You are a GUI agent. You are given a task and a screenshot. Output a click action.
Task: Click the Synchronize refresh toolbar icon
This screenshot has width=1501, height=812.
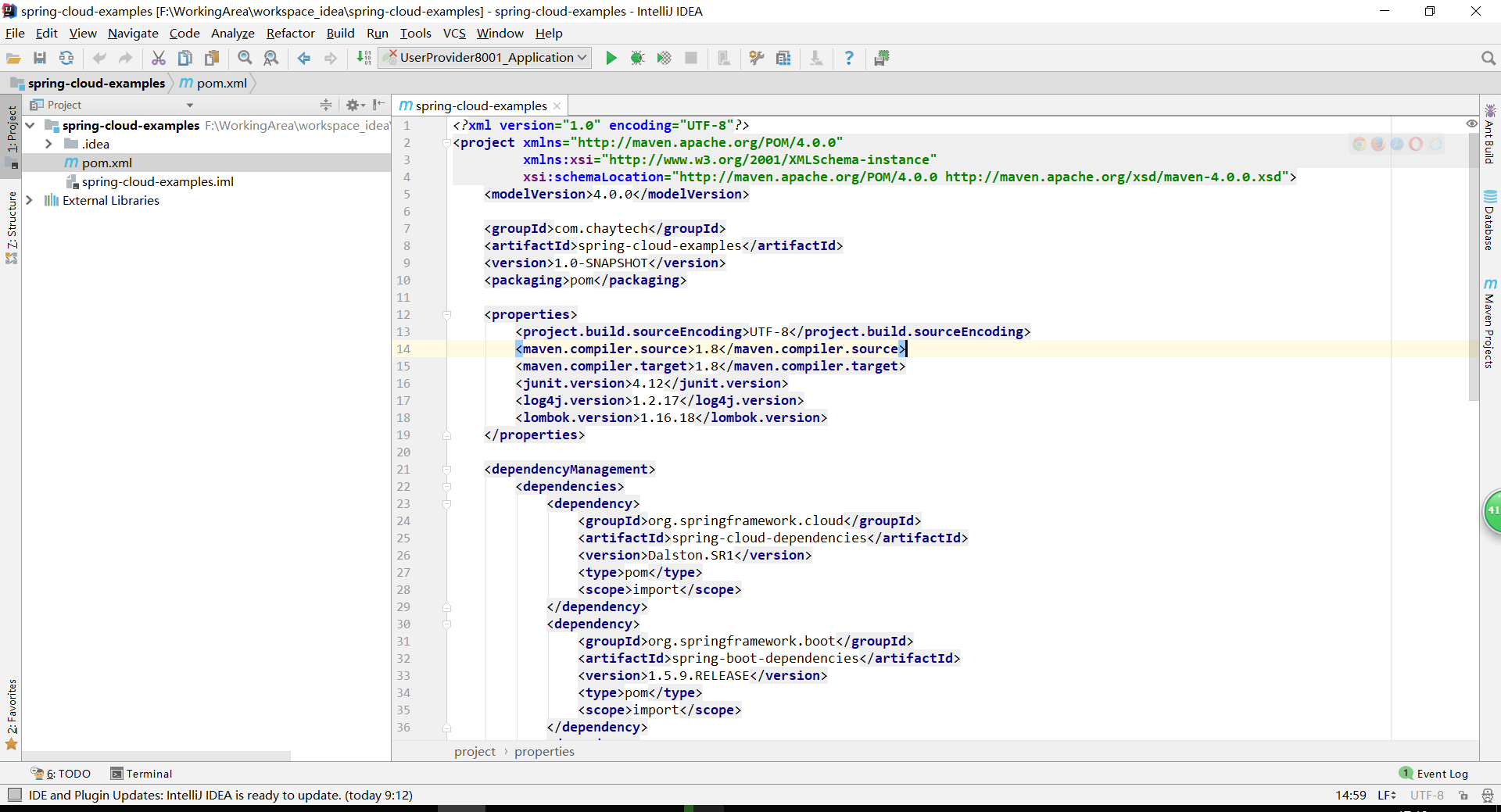pyautogui.click(x=66, y=58)
